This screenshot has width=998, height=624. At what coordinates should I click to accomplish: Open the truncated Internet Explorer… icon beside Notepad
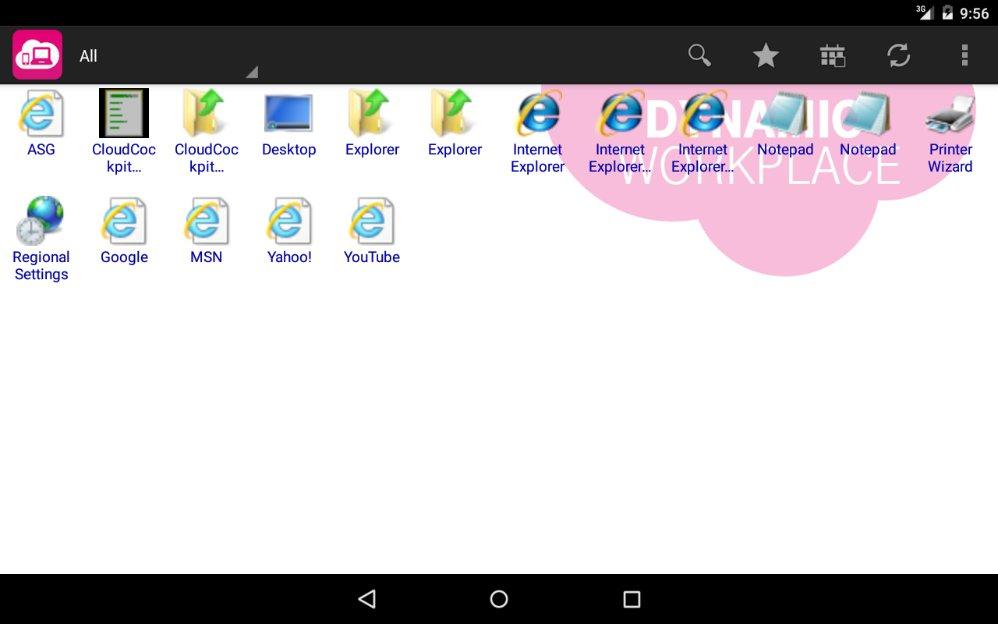click(703, 131)
